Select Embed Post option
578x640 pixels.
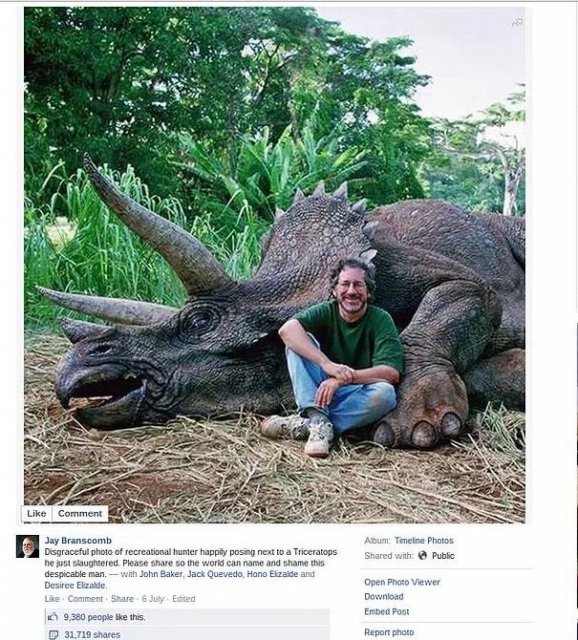[x=387, y=611]
